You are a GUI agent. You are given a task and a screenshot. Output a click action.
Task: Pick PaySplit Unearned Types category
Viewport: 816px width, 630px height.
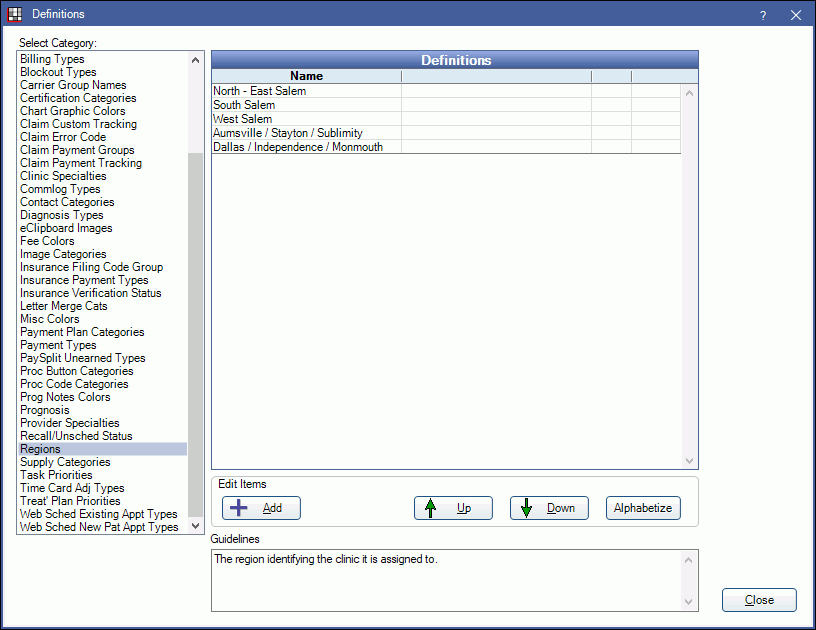pyautogui.click(x=103, y=358)
